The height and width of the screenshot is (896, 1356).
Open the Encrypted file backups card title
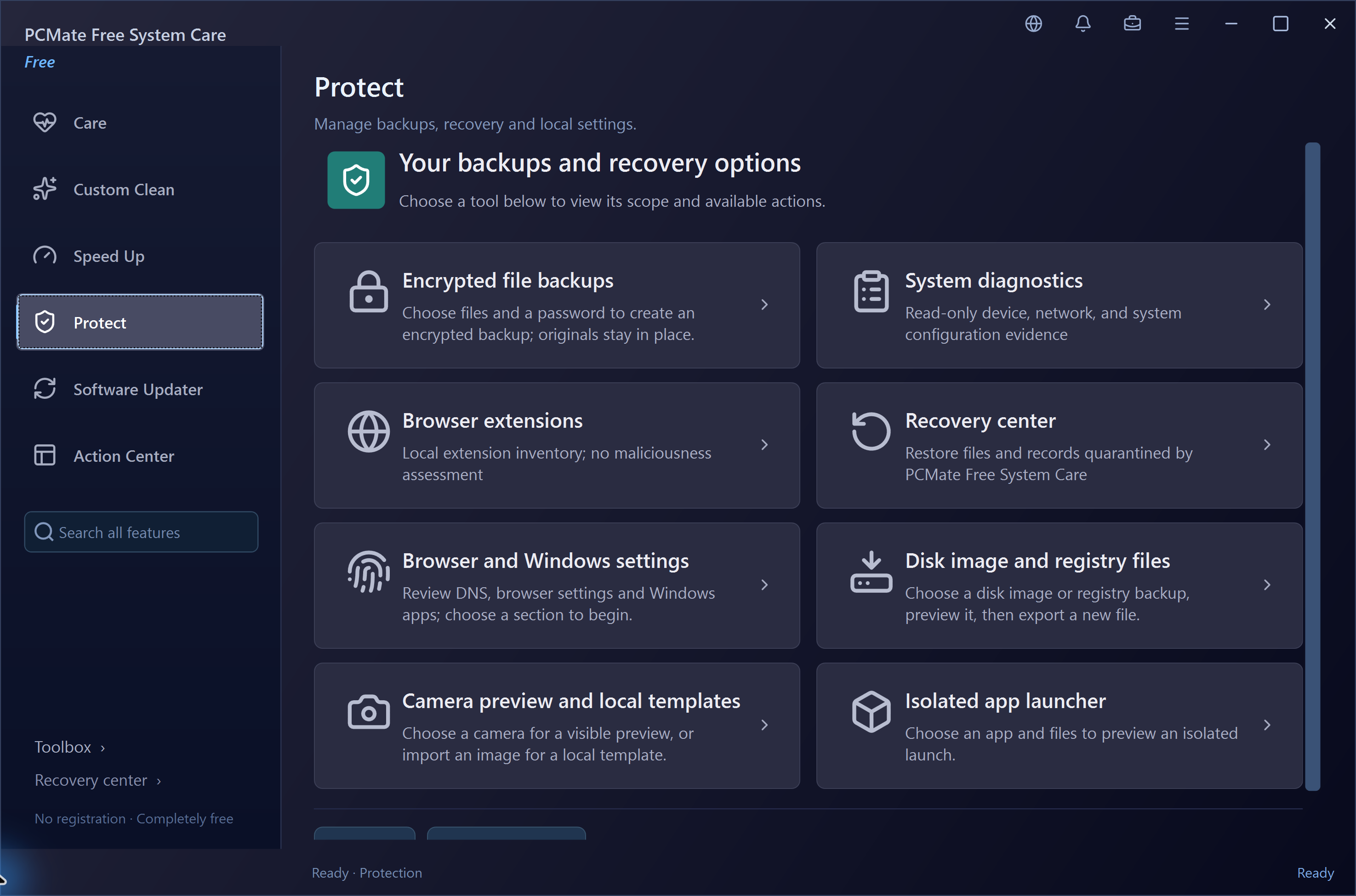(507, 281)
